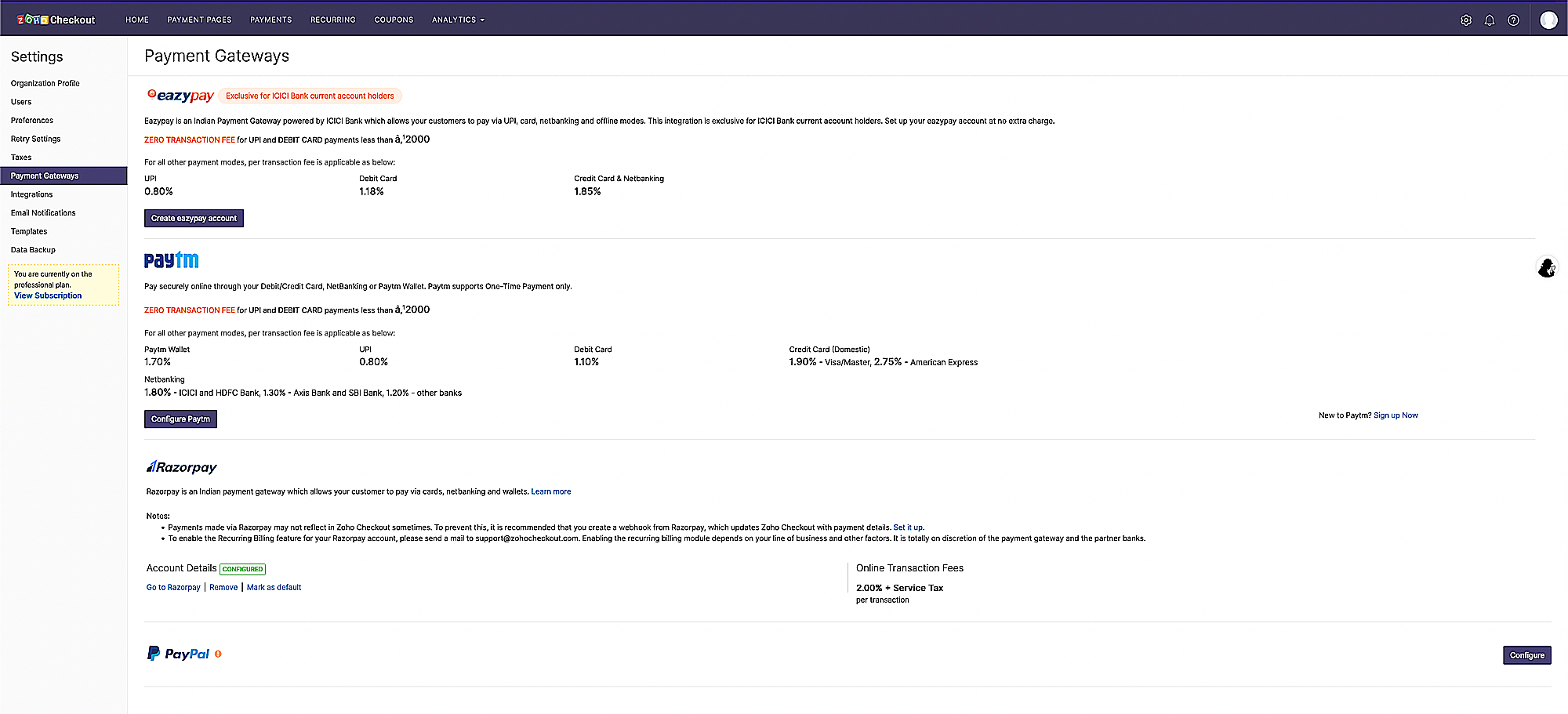Click the orange PayPal info icon
This screenshot has width=1568, height=714.
click(218, 654)
